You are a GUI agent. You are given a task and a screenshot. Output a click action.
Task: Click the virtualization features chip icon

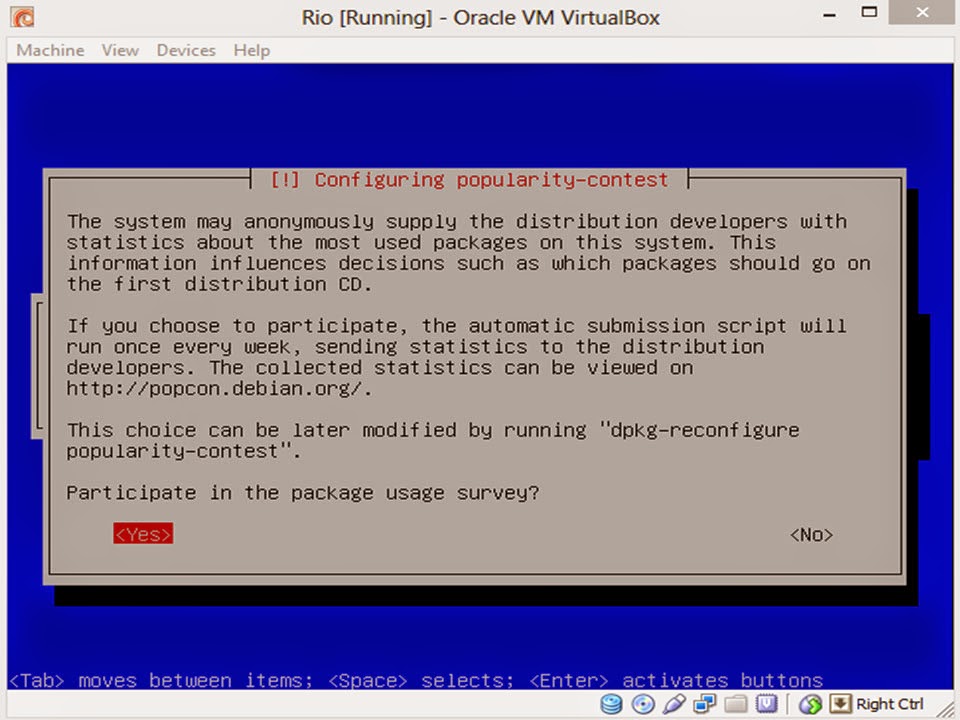(x=766, y=704)
